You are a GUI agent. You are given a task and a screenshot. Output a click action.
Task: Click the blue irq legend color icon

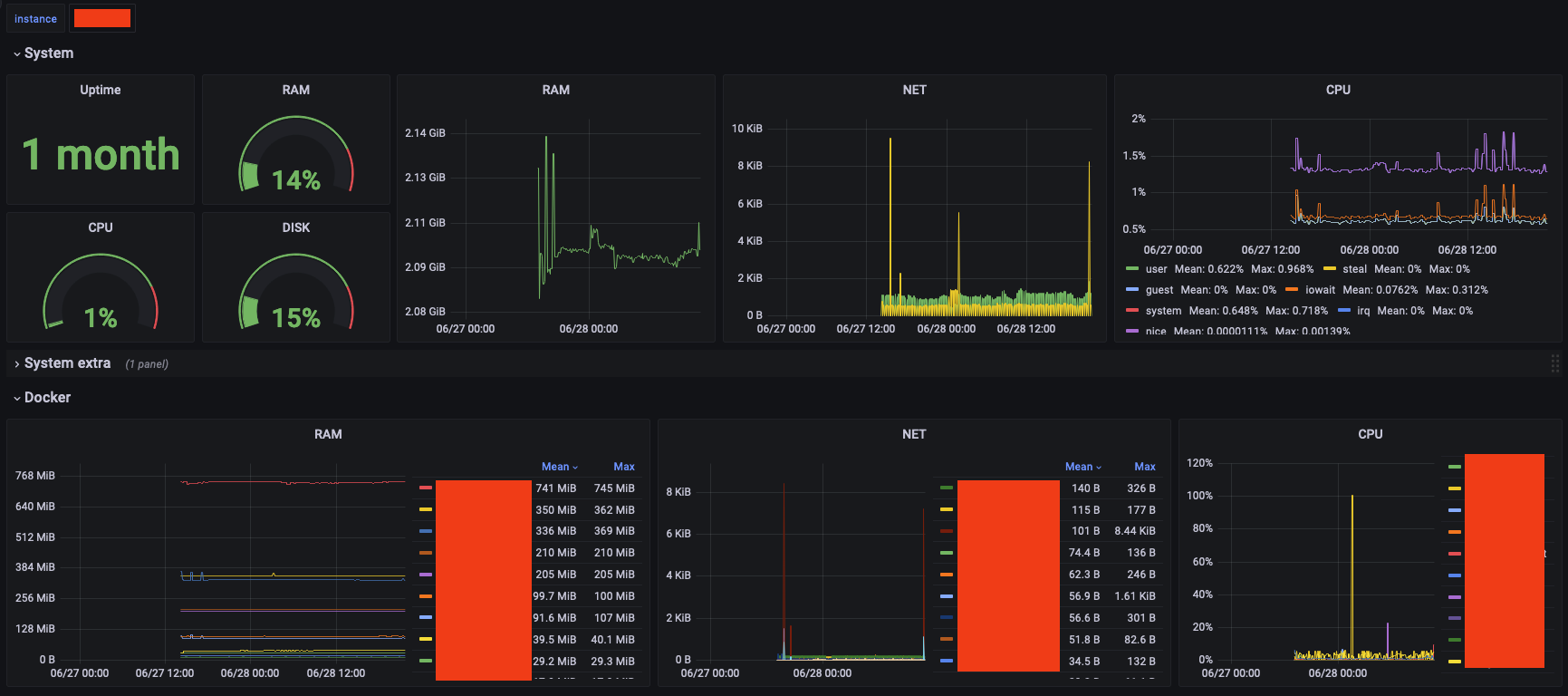1344,311
